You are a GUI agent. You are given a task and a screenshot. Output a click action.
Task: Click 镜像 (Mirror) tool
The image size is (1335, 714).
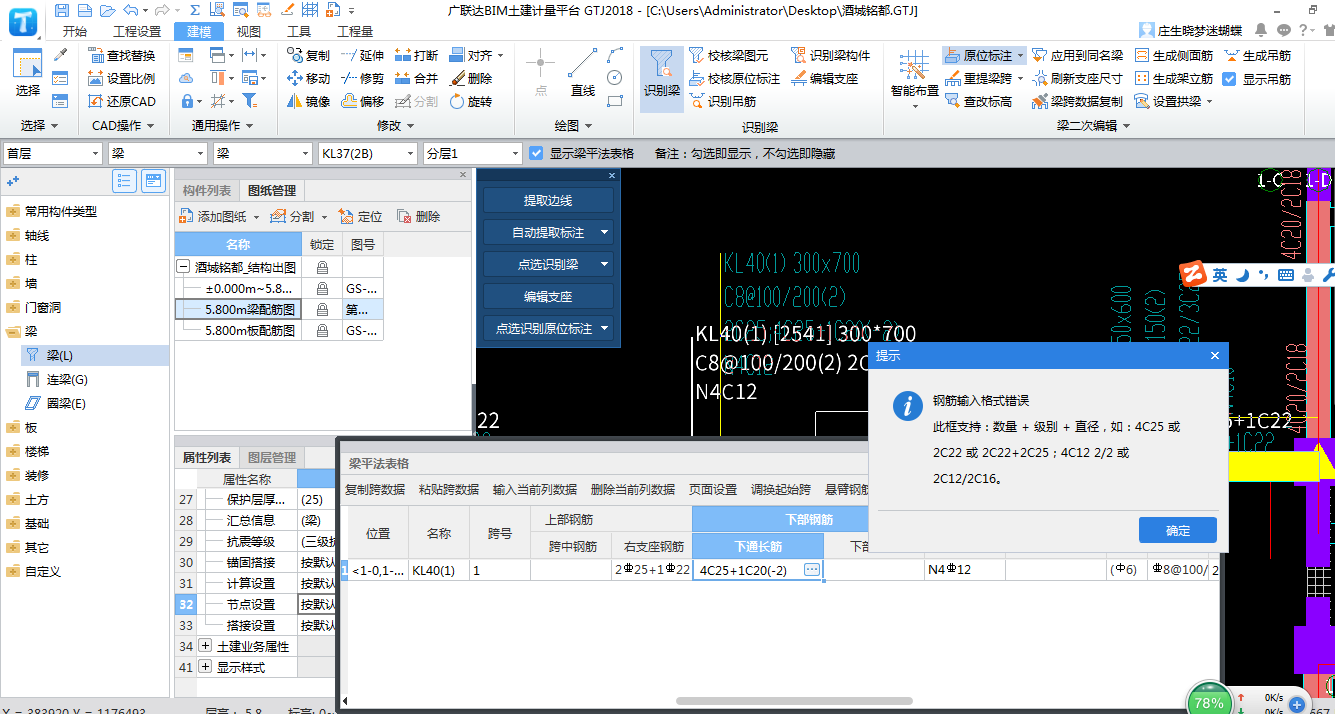coord(308,101)
